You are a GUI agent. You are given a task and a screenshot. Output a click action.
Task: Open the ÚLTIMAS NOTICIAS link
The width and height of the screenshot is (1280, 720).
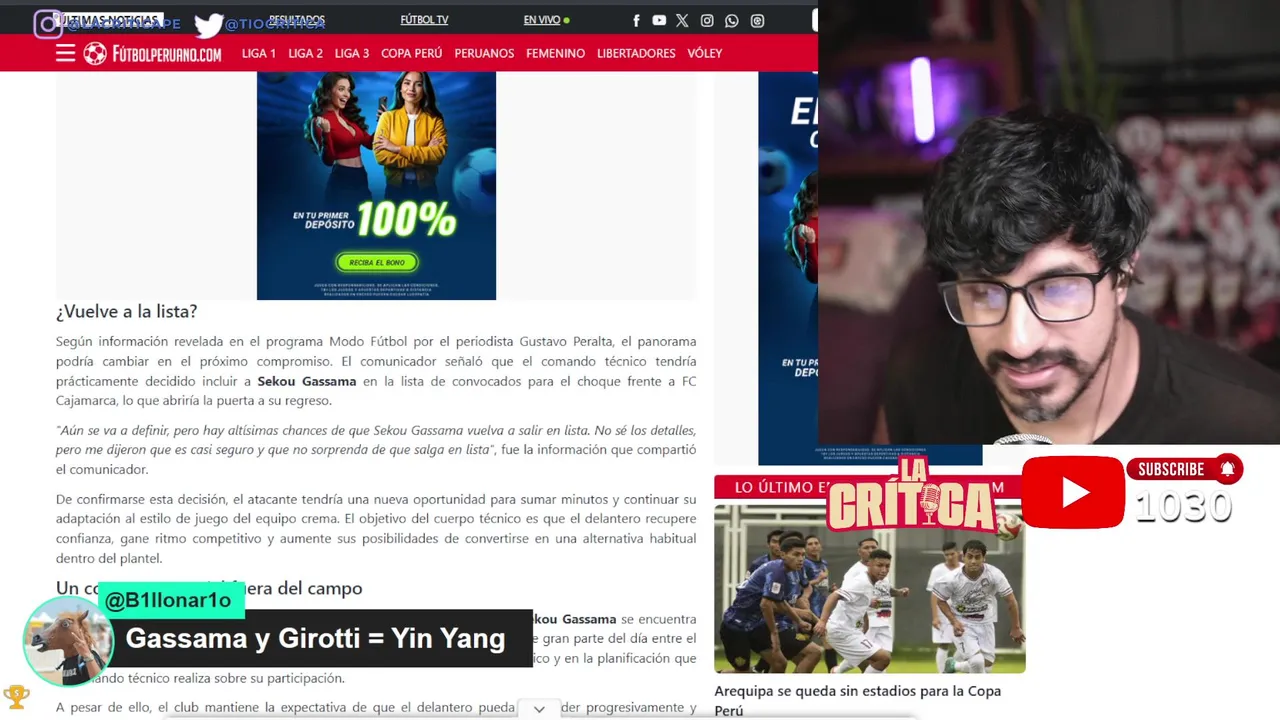pos(110,20)
